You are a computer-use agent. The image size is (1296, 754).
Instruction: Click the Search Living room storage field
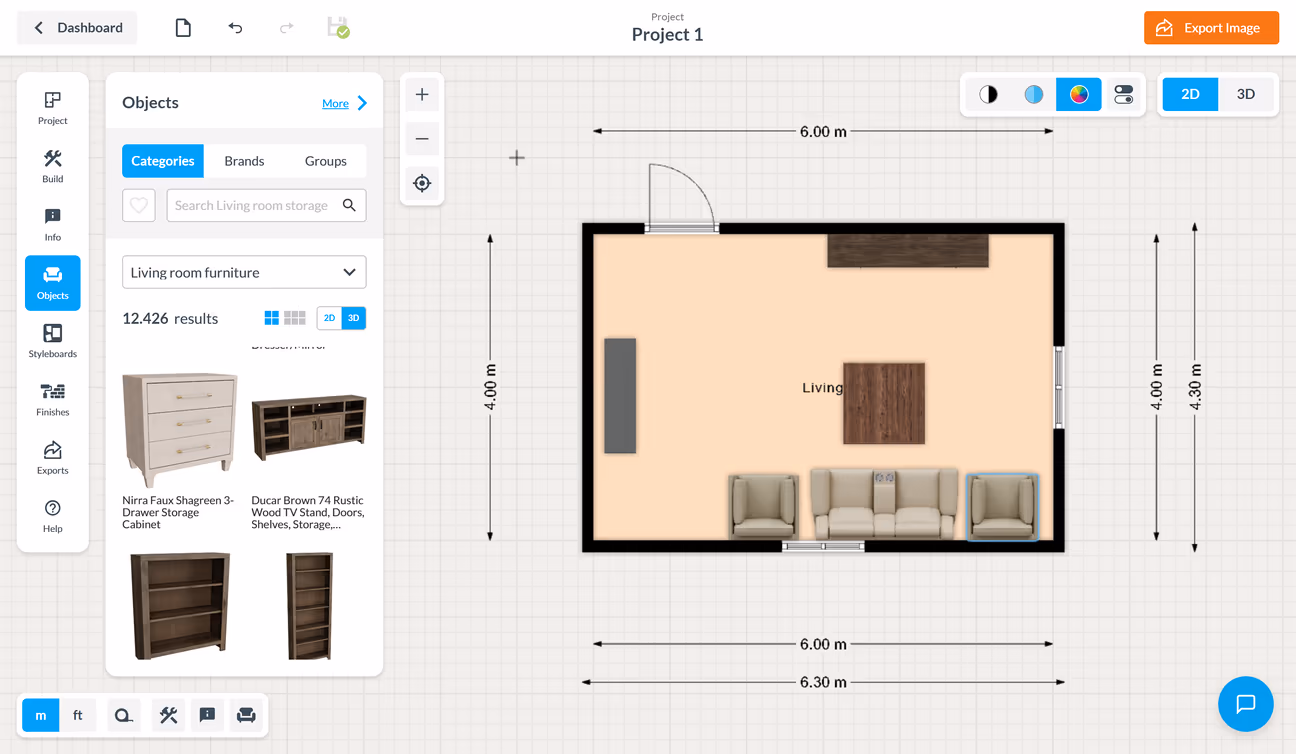(267, 205)
